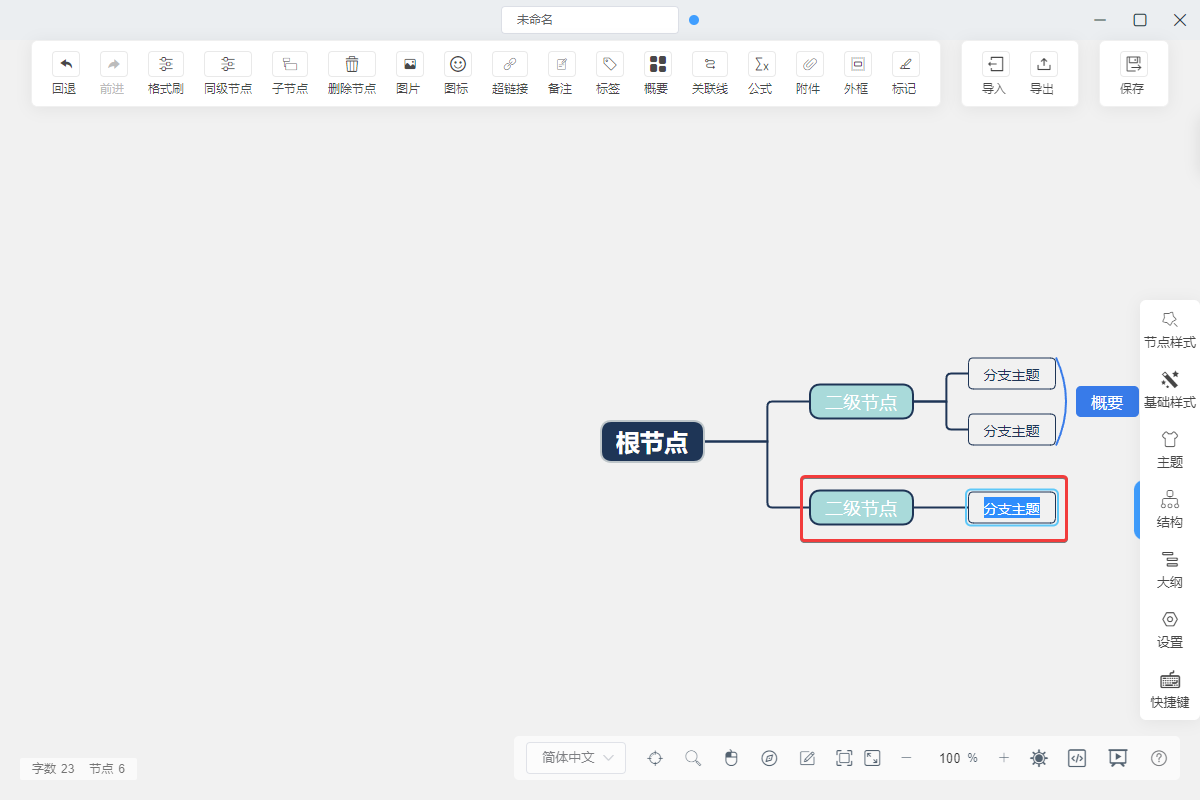
Task: Open the 节点样式 node style panel
Action: tap(1169, 330)
